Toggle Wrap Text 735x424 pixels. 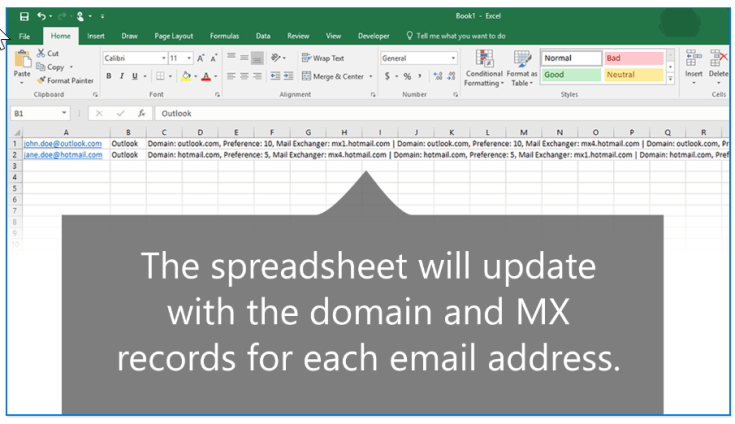click(x=323, y=58)
